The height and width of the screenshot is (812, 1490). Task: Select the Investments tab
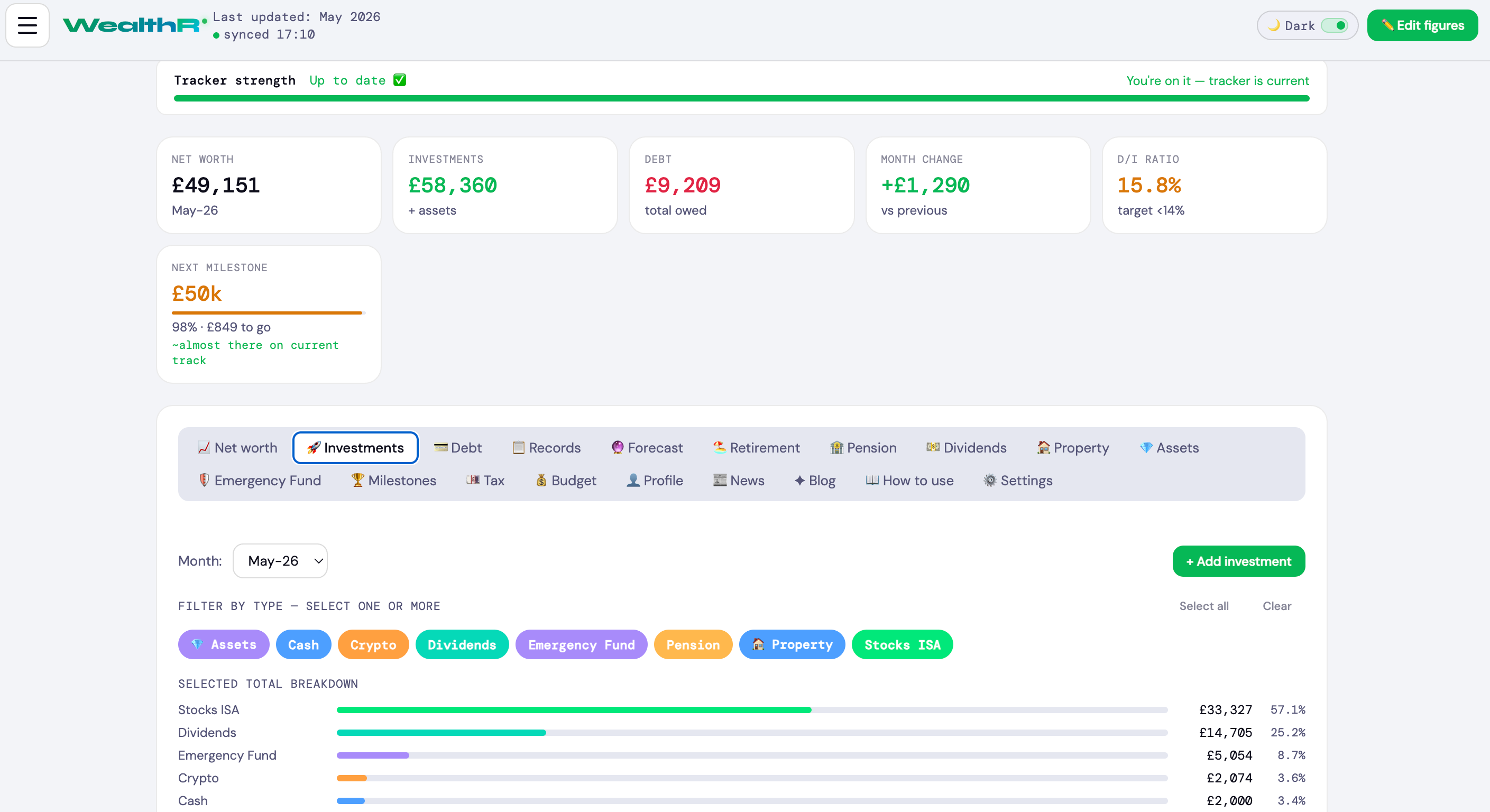tap(355, 448)
